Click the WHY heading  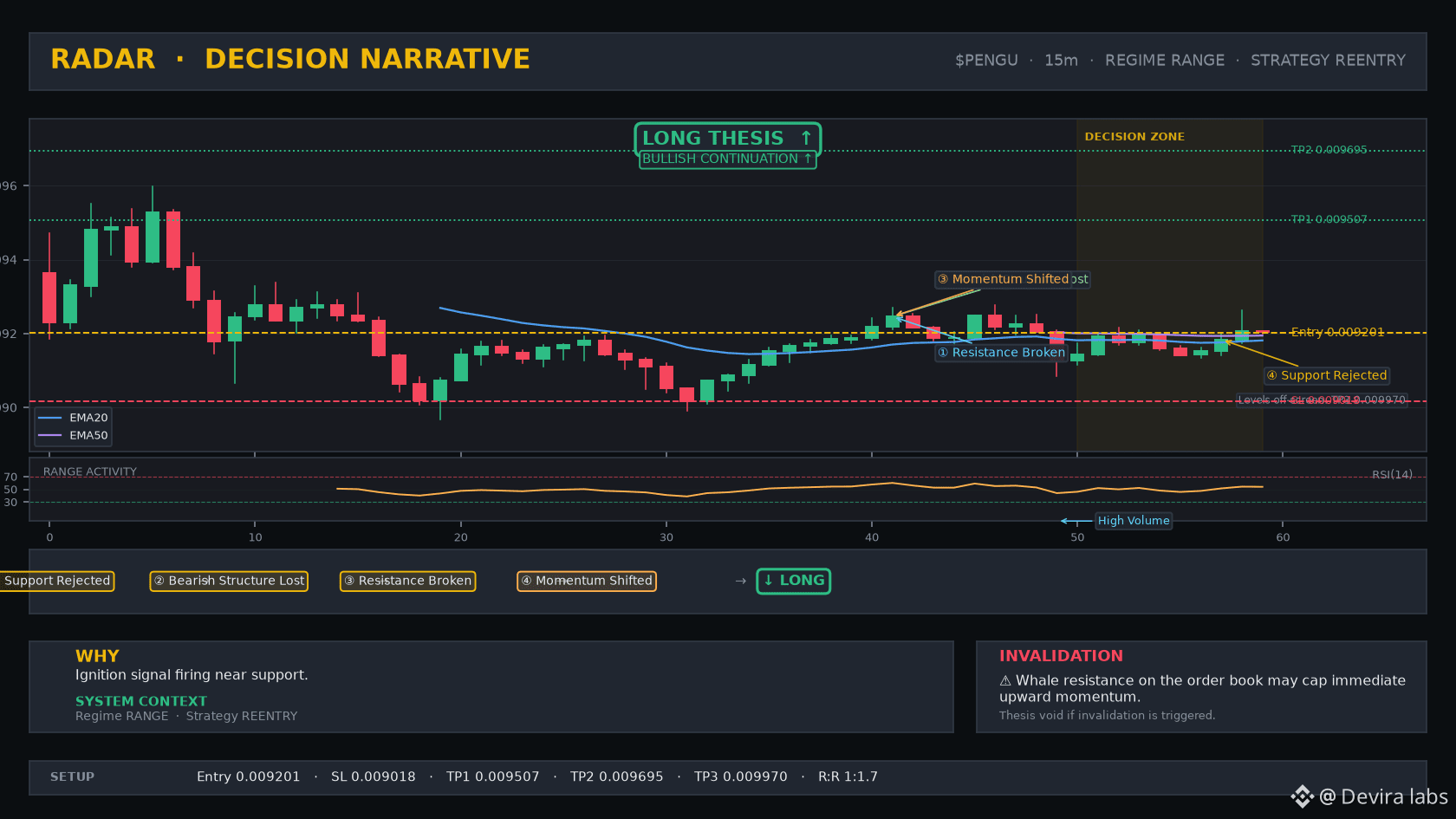(x=97, y=656)
